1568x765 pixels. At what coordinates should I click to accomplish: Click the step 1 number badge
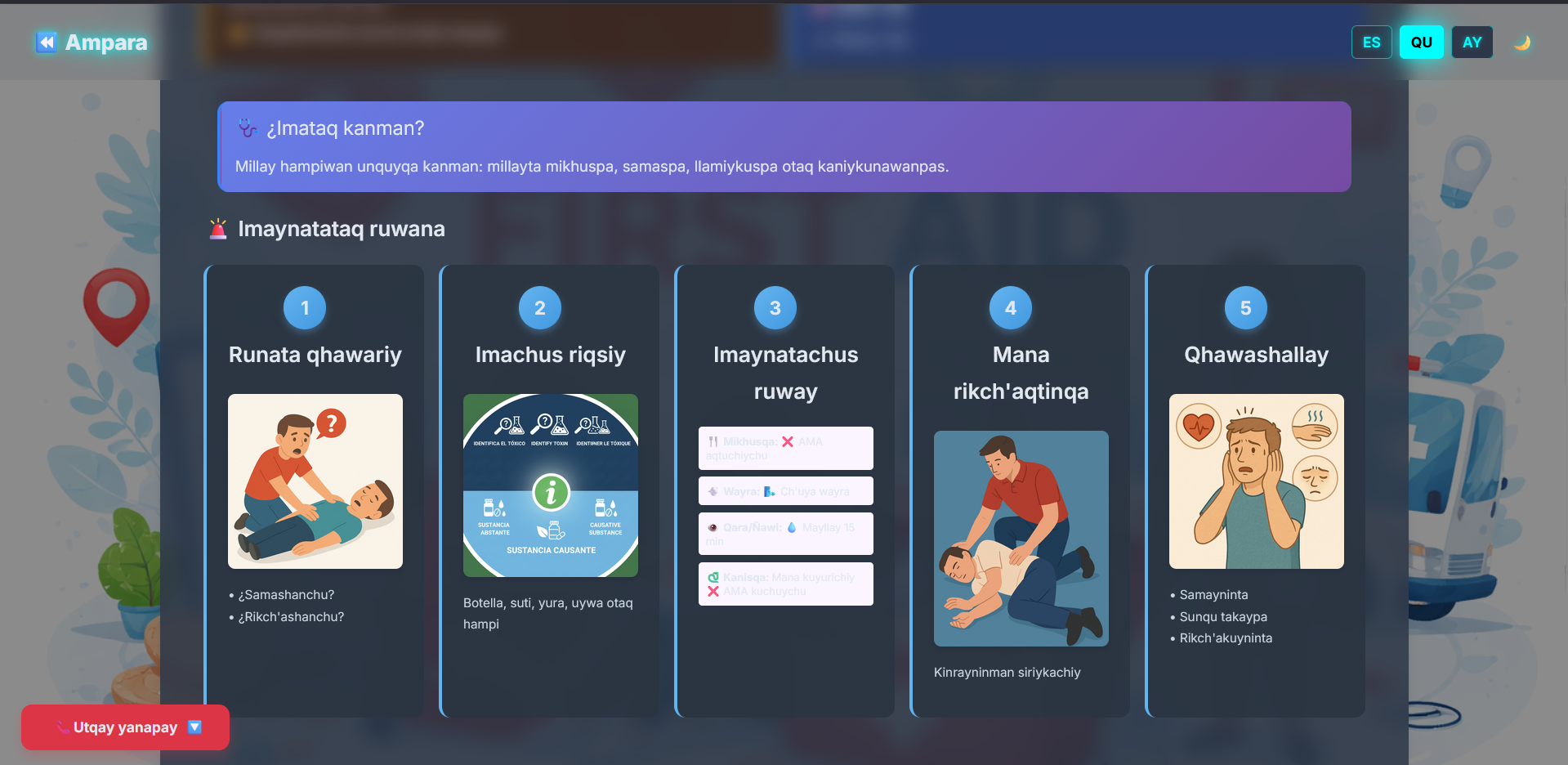coord(305,308)
